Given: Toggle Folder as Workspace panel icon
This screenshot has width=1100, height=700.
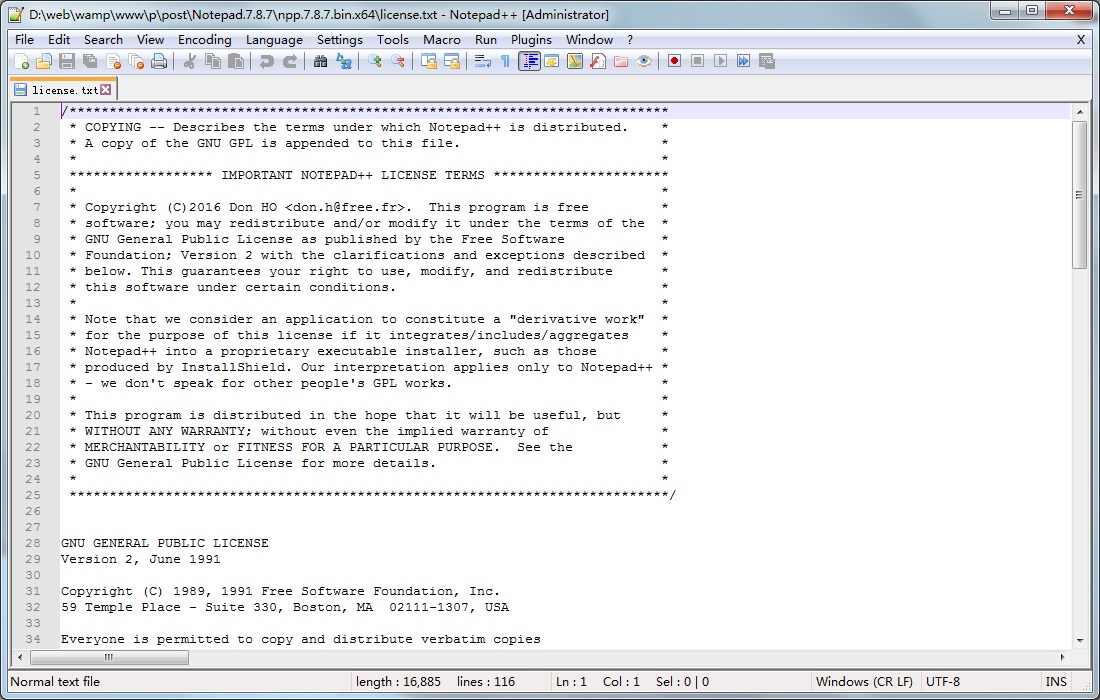Looking at the screenshot, I should click(621, 62).
